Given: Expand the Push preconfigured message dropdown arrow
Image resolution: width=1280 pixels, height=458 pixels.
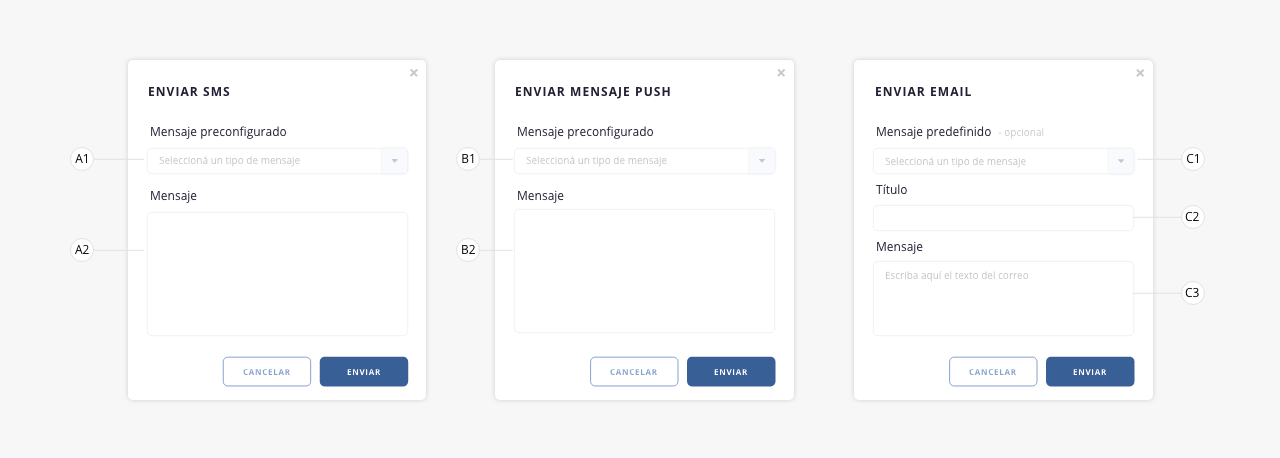Looking at the screenshot, I should (x=761, y=161).
